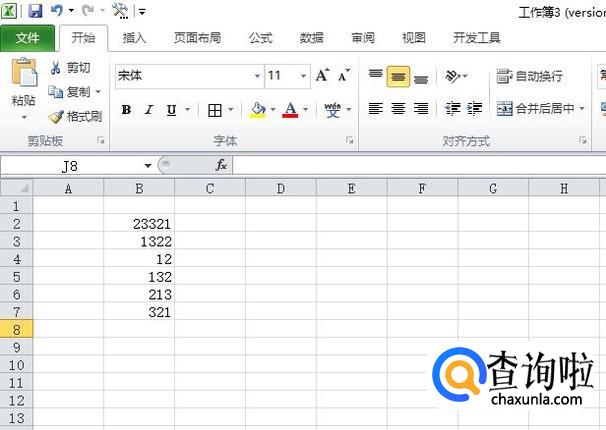606x430 pixels.
Task: Click 自动换行 wrap text button
Action: coord(529,76)
